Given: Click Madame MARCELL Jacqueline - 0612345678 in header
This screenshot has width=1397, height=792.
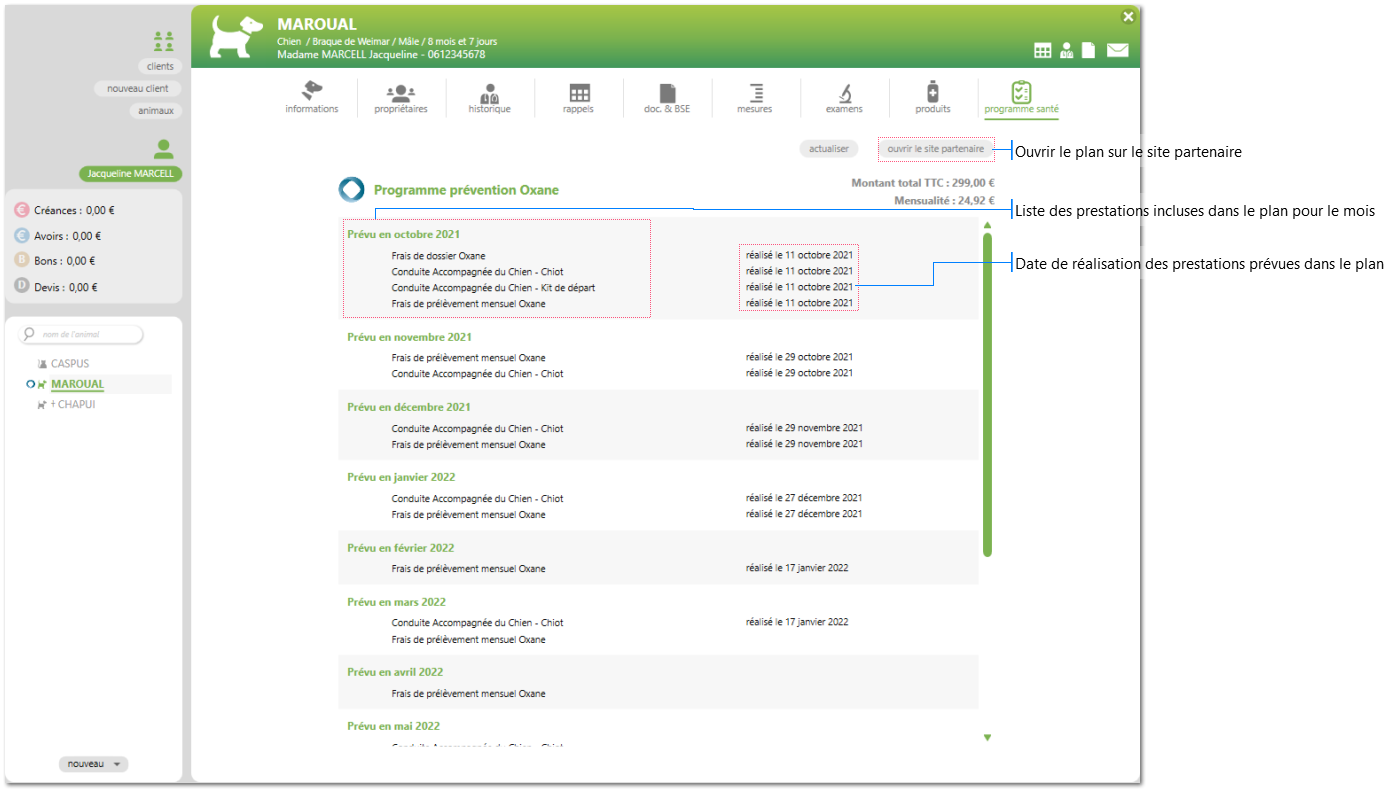Looking at the screenshot, I should [x=381, y=55].
